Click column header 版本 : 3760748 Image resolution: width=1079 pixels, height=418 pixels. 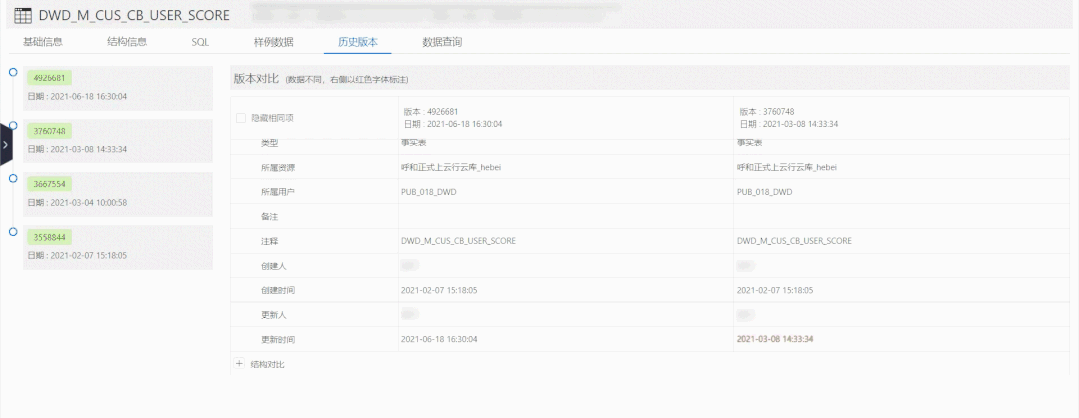click(767, 112)
